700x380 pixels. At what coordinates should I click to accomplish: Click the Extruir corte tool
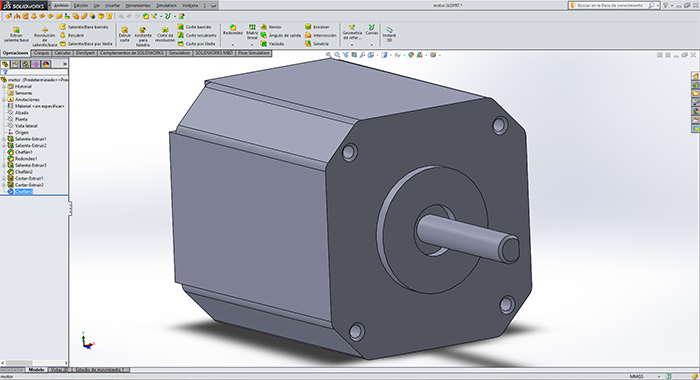point(125,35)
